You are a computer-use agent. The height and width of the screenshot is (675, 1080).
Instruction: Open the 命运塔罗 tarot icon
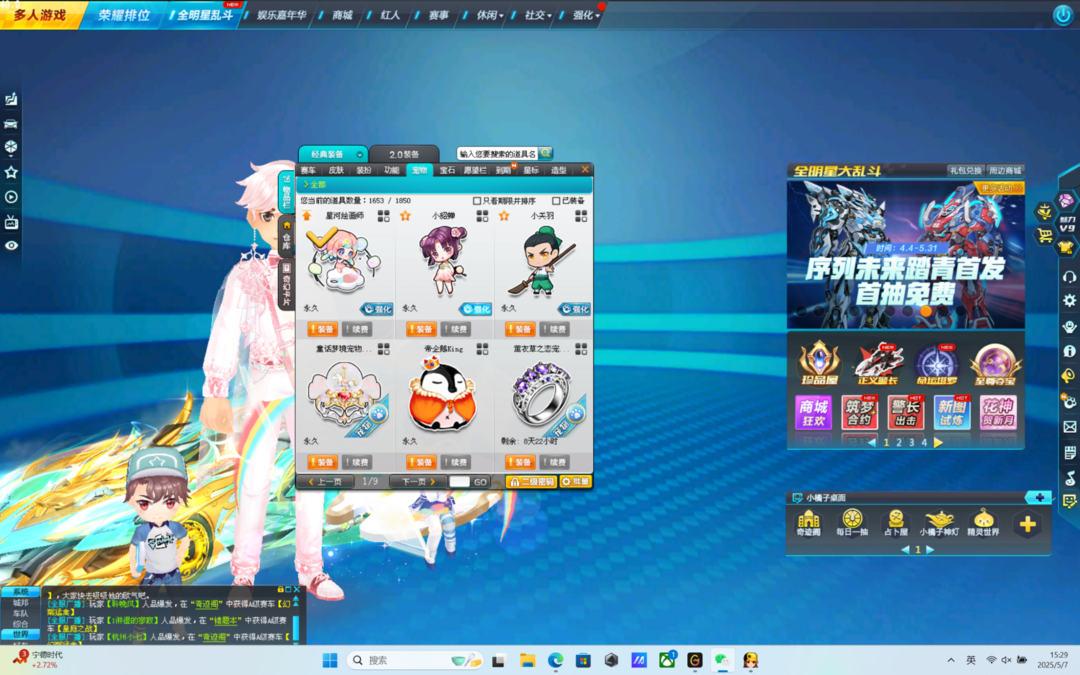[x=936, y=363]
